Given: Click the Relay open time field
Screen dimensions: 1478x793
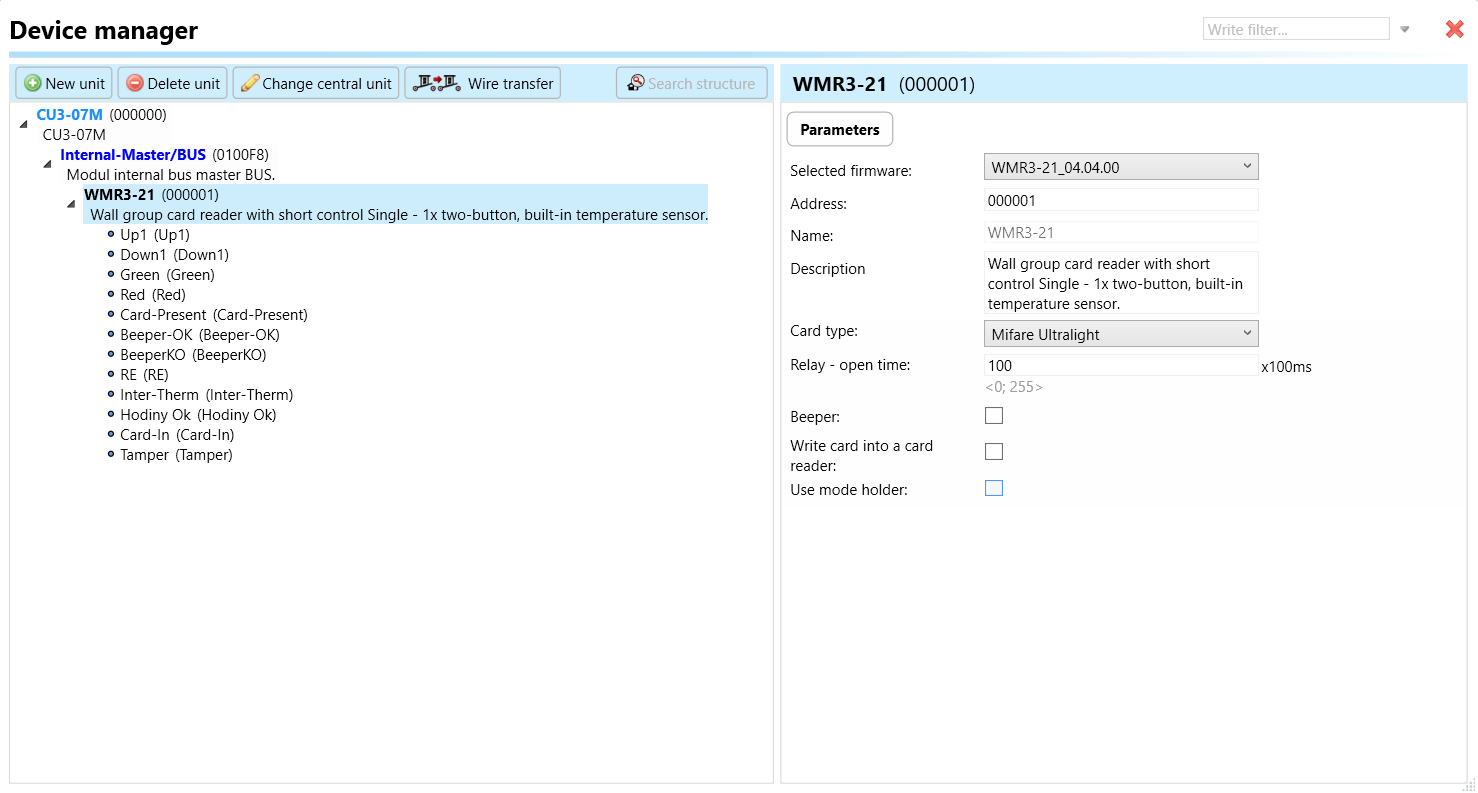Looking at the screenshot, I should pyautogui.click(x=1120, y=366).
